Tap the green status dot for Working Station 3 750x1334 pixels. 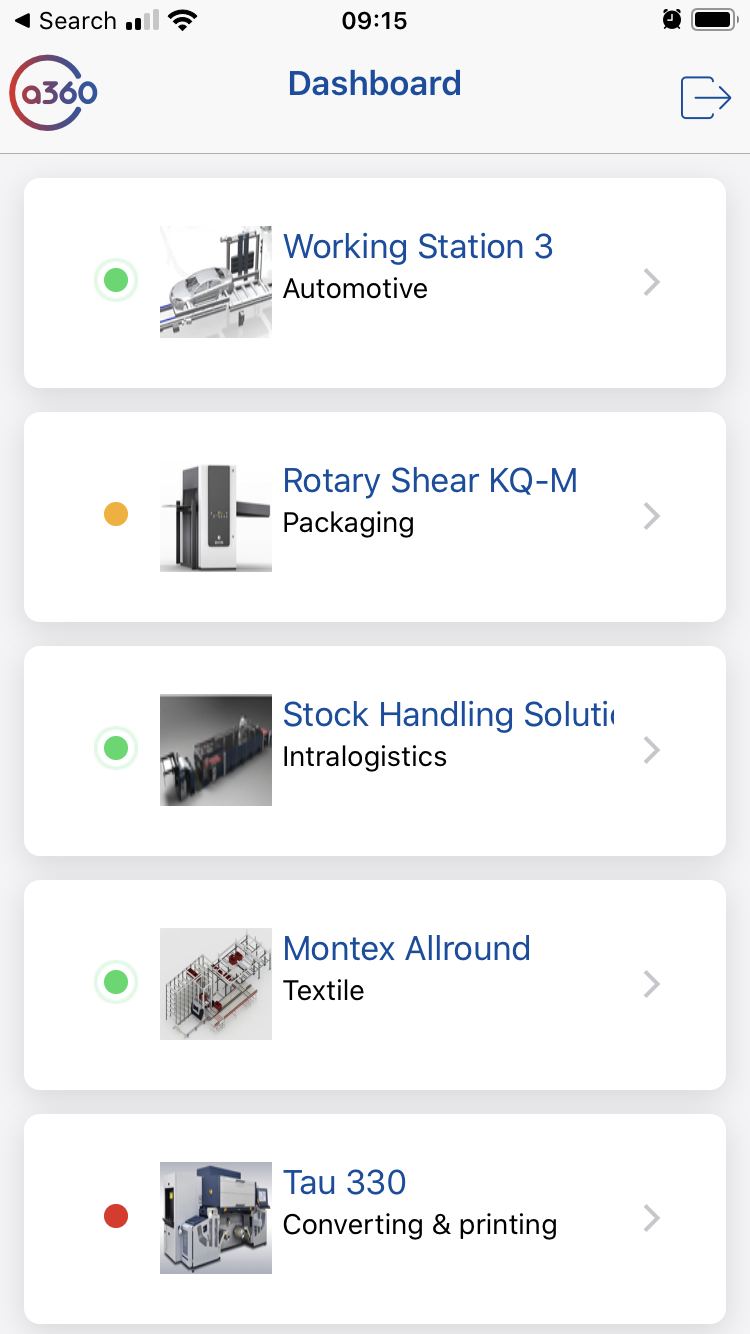[x=116, y=280]
